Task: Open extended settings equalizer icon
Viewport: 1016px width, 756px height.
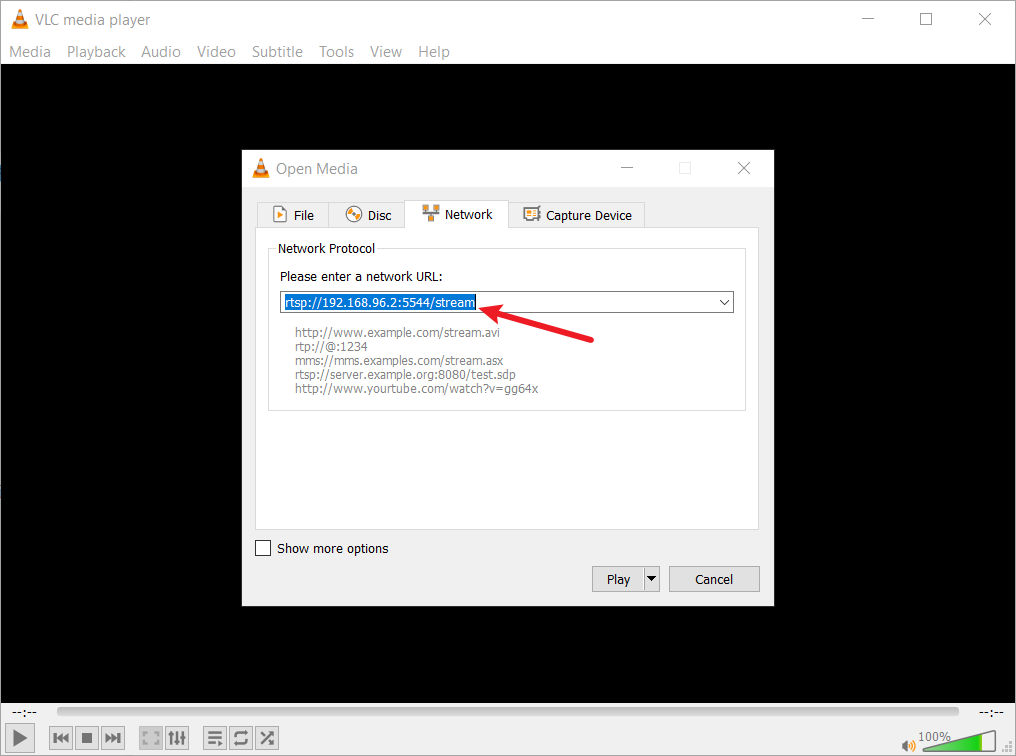Action: (177, 738)
